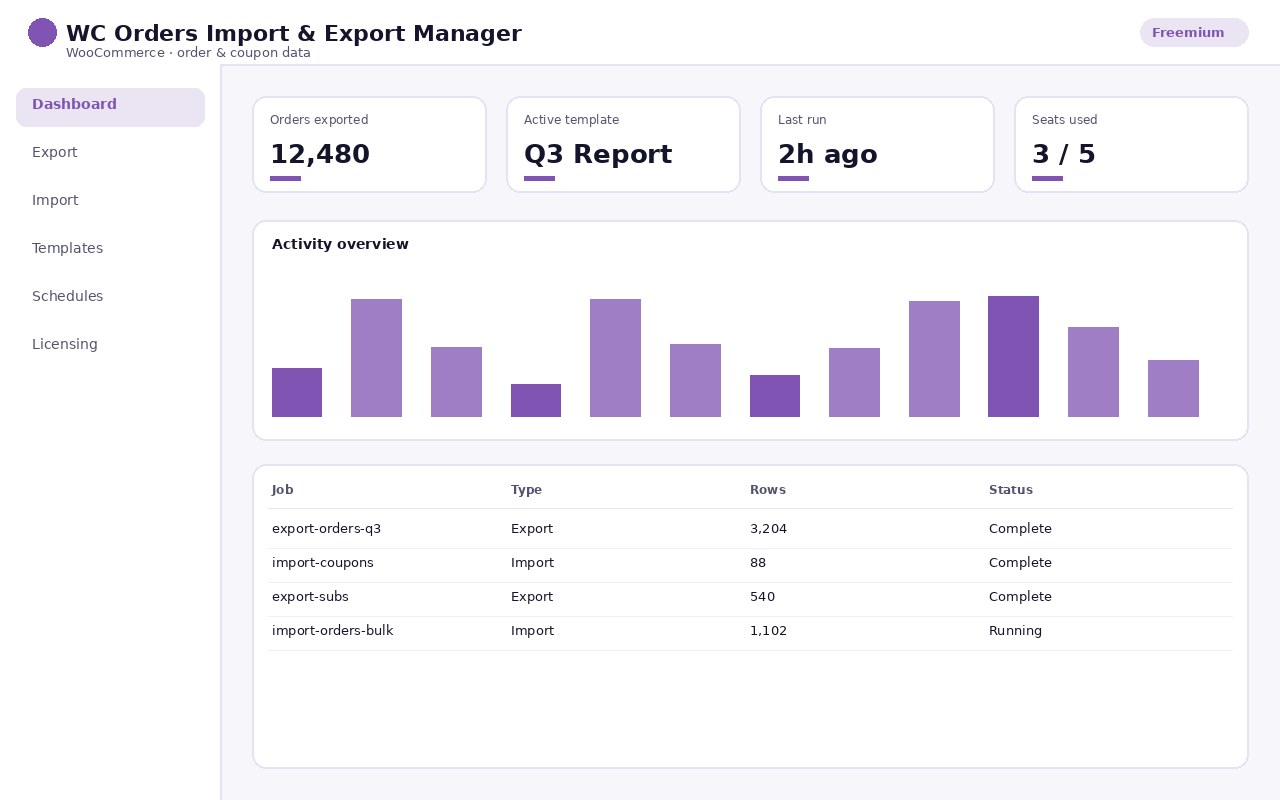Click the 3,204 rows value
This screenshot has height=800, width=1280.
coord(768,529)
